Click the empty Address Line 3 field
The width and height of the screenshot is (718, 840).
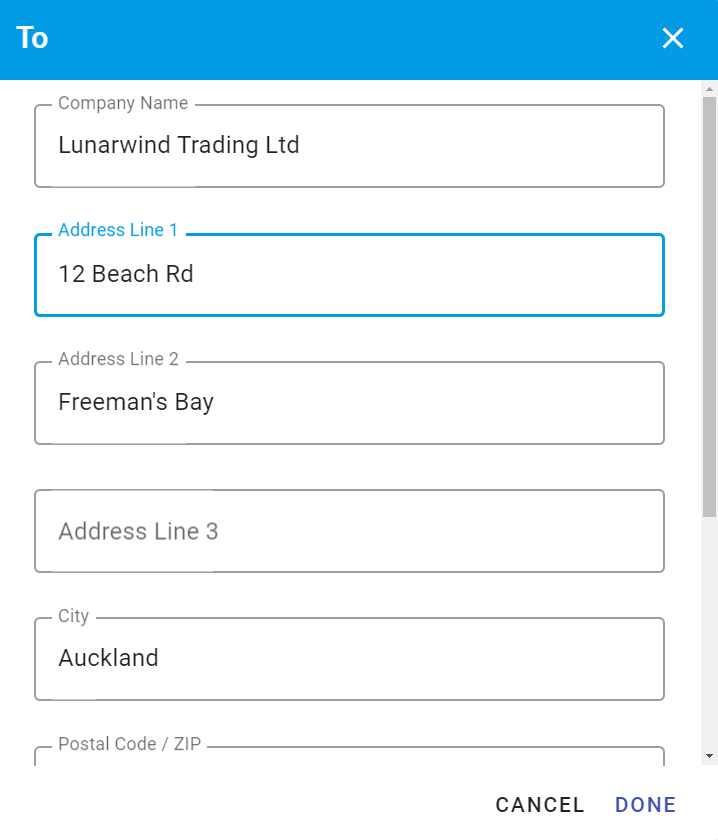coord(349,531)
